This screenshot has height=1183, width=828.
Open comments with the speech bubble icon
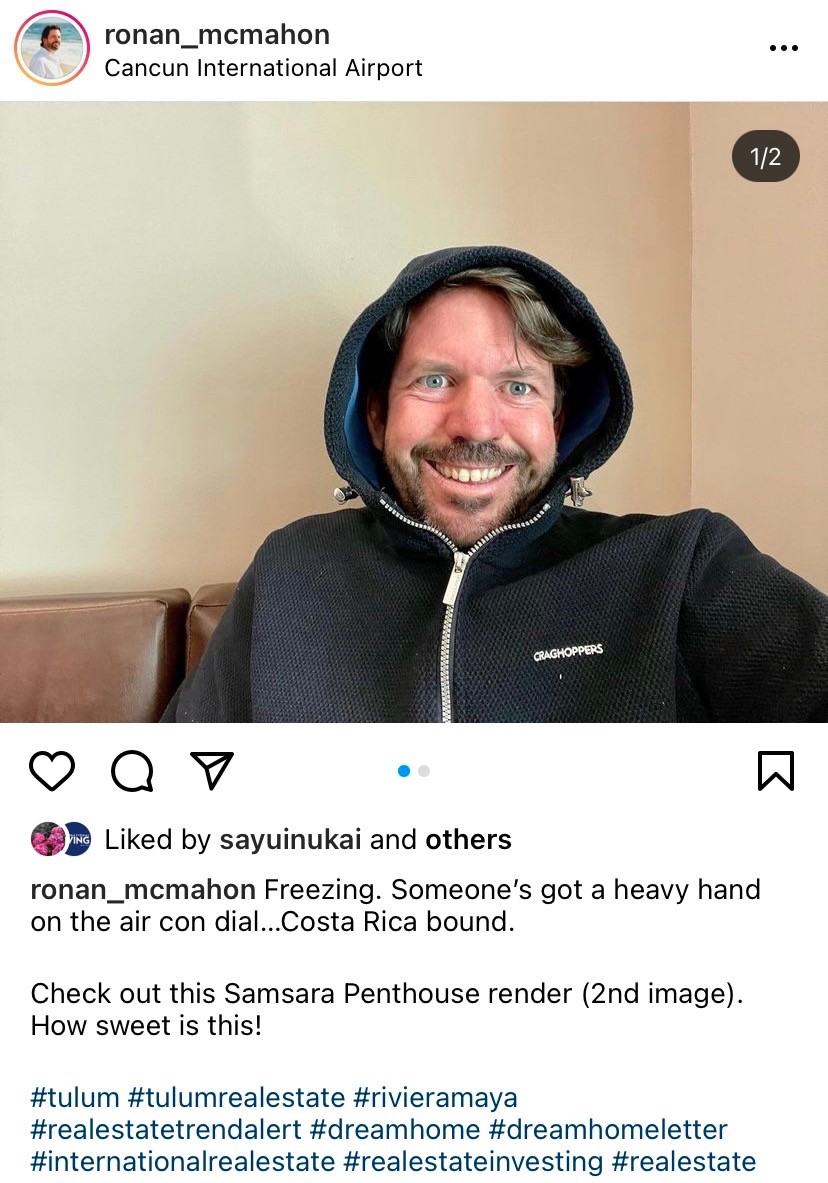(x=132, y=771)
